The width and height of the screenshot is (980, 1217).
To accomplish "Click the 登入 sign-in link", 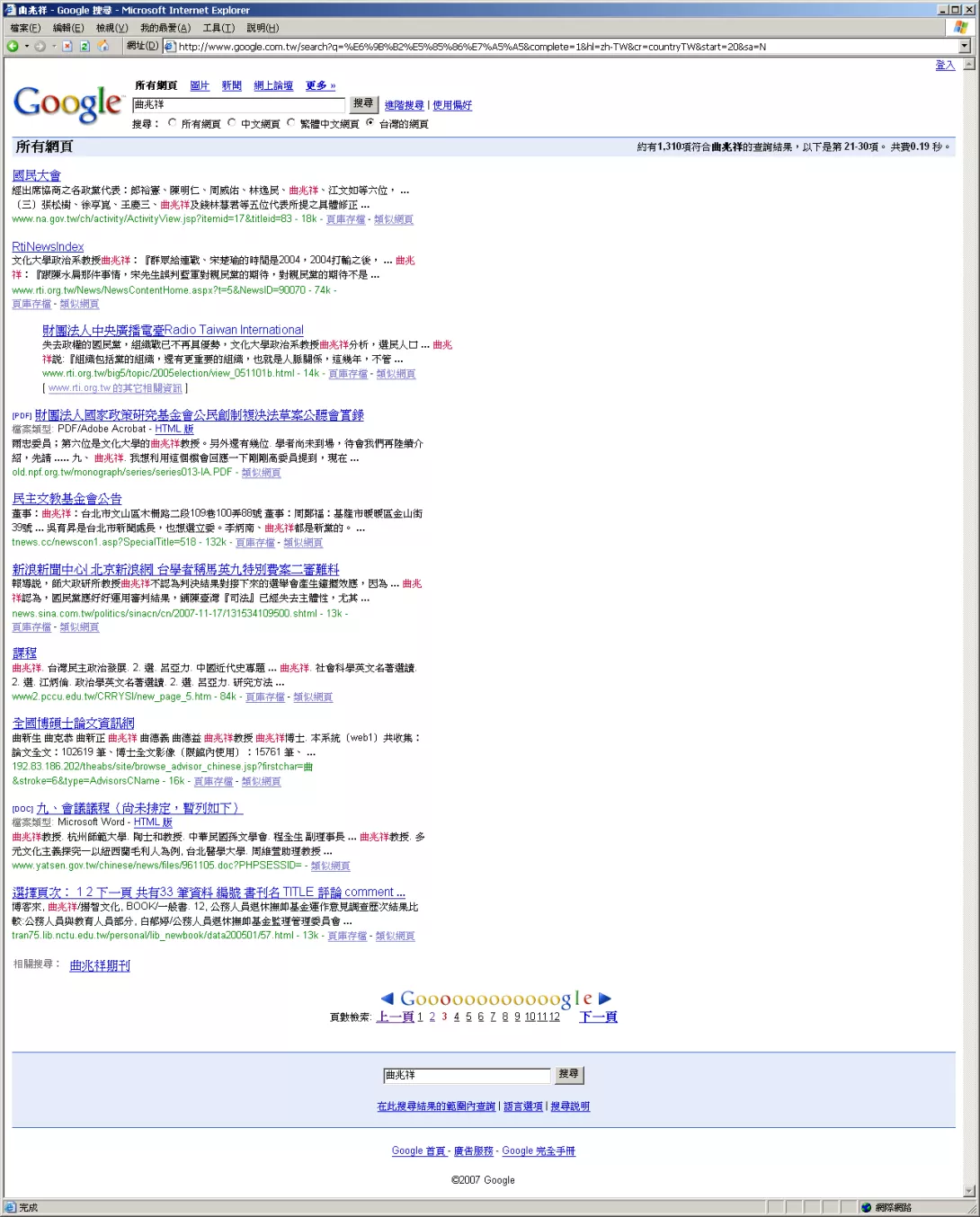I will [x=945, y=65].
